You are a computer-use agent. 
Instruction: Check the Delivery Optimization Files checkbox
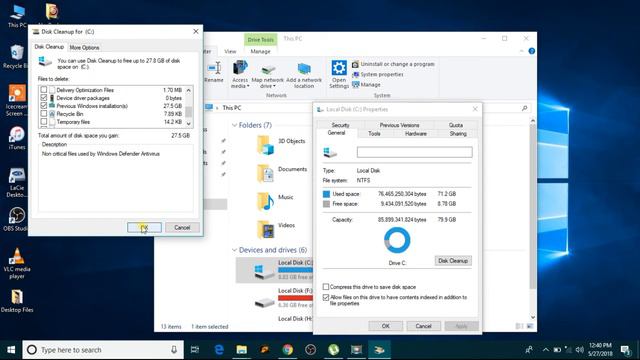[x=44, y=90]
